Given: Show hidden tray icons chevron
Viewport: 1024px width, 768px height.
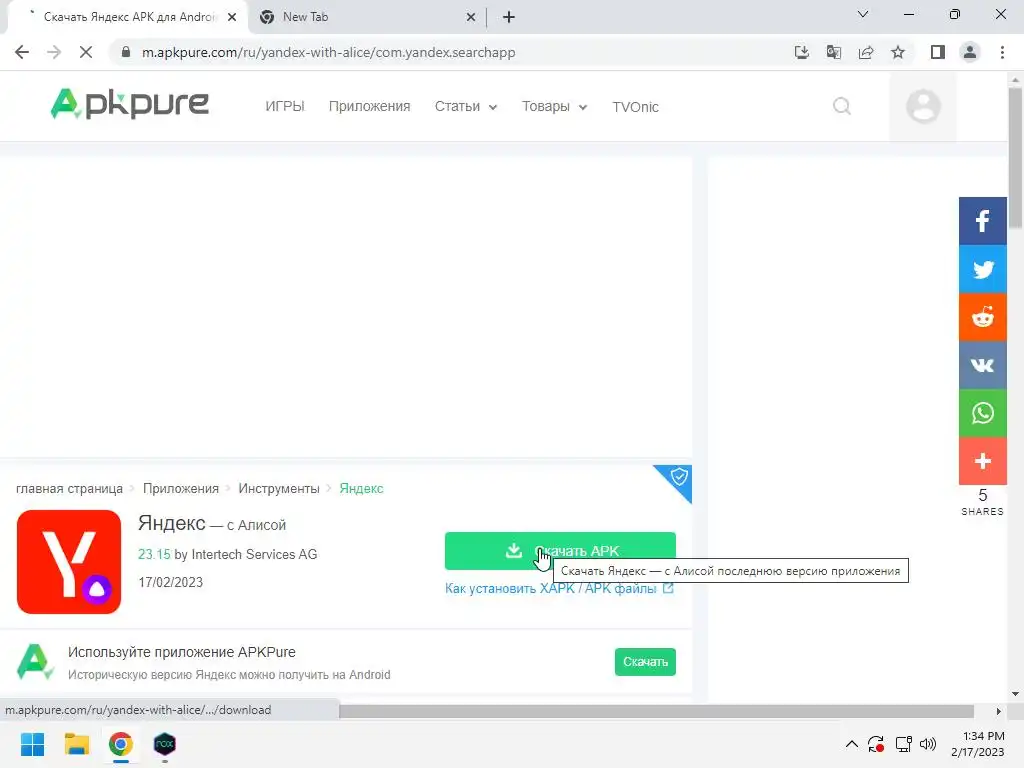Looking at the screenshot, I should tap(852, 744).
